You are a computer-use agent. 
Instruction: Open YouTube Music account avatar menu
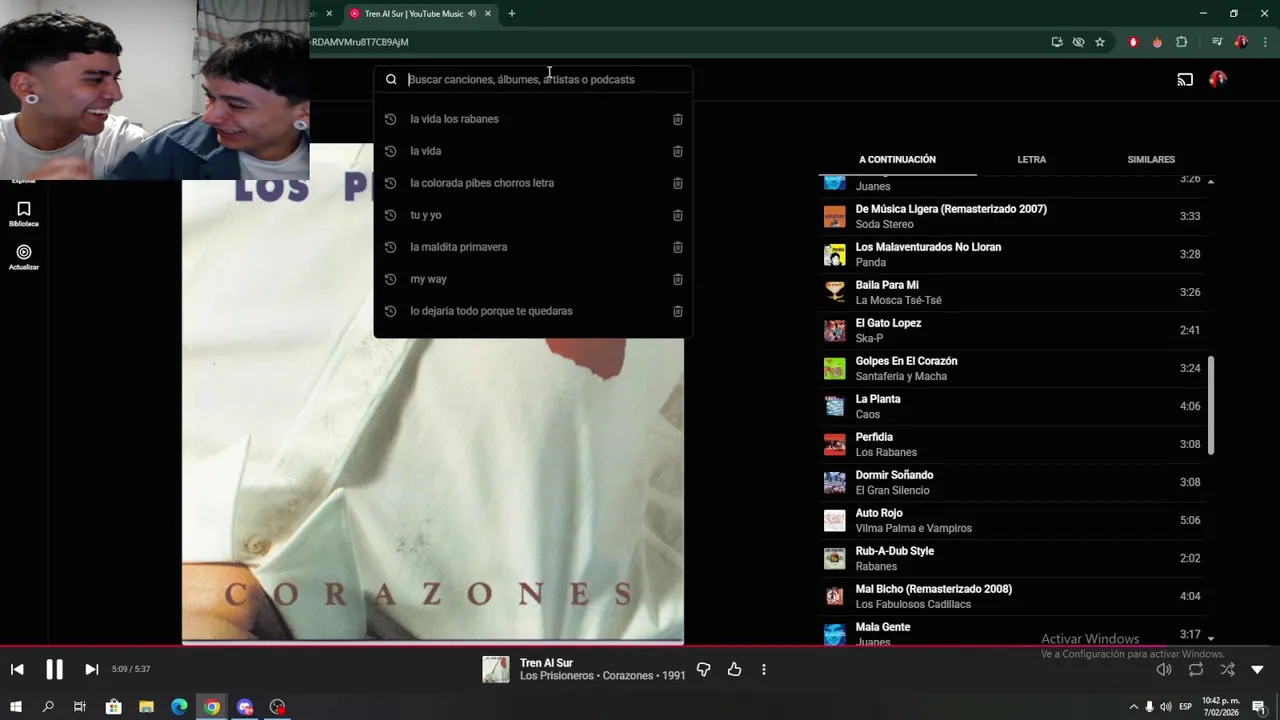pos(1218,79)
